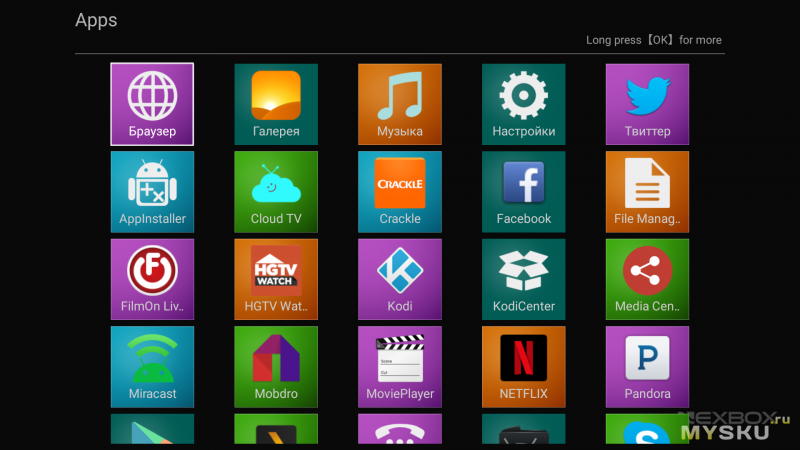Open the MoviePlayer app
This screenshot has width=800, height=450.
point(400,367)
